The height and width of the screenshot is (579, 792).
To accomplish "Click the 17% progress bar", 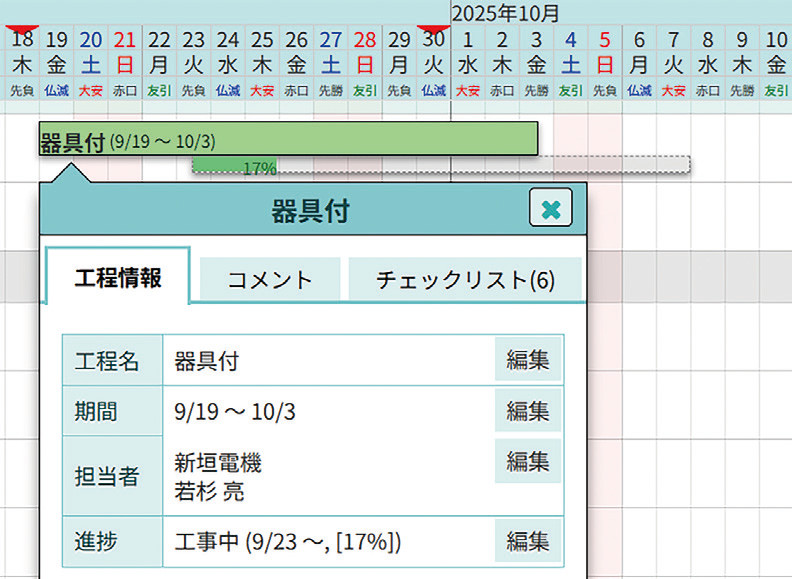I will tap(441, 165).
